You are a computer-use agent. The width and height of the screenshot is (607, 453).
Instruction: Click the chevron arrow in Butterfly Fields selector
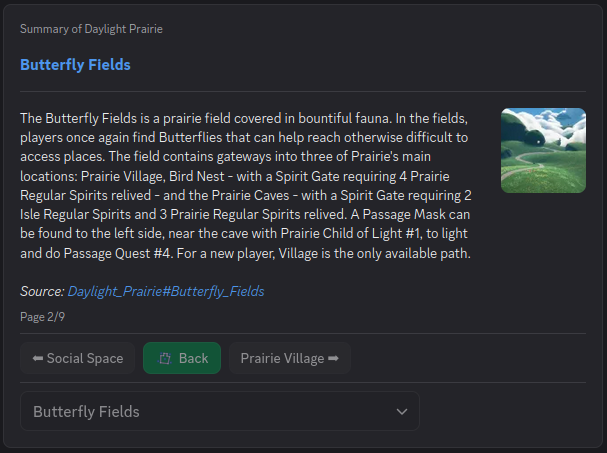tap(402, 412)
